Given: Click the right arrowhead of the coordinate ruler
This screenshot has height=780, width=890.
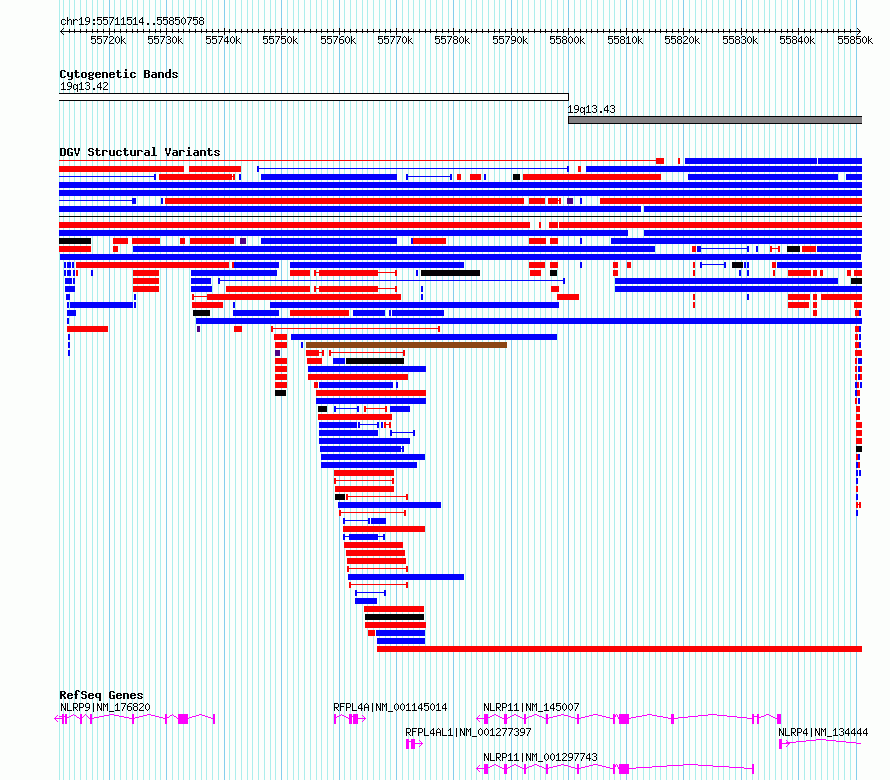Looking at the screenshot, I should pyautogui.click(x=859, y=31).
